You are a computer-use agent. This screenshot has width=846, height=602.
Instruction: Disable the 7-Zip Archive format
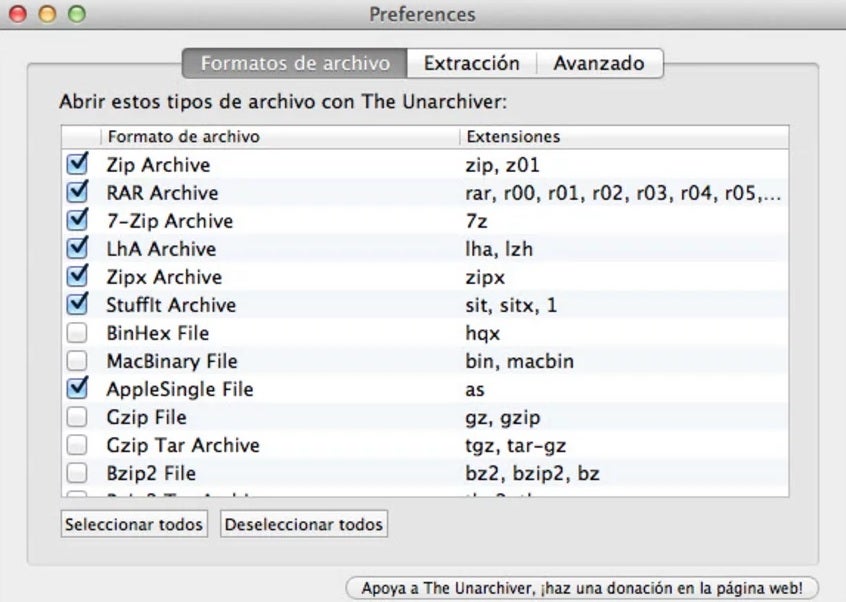click(x=77, y=221)
